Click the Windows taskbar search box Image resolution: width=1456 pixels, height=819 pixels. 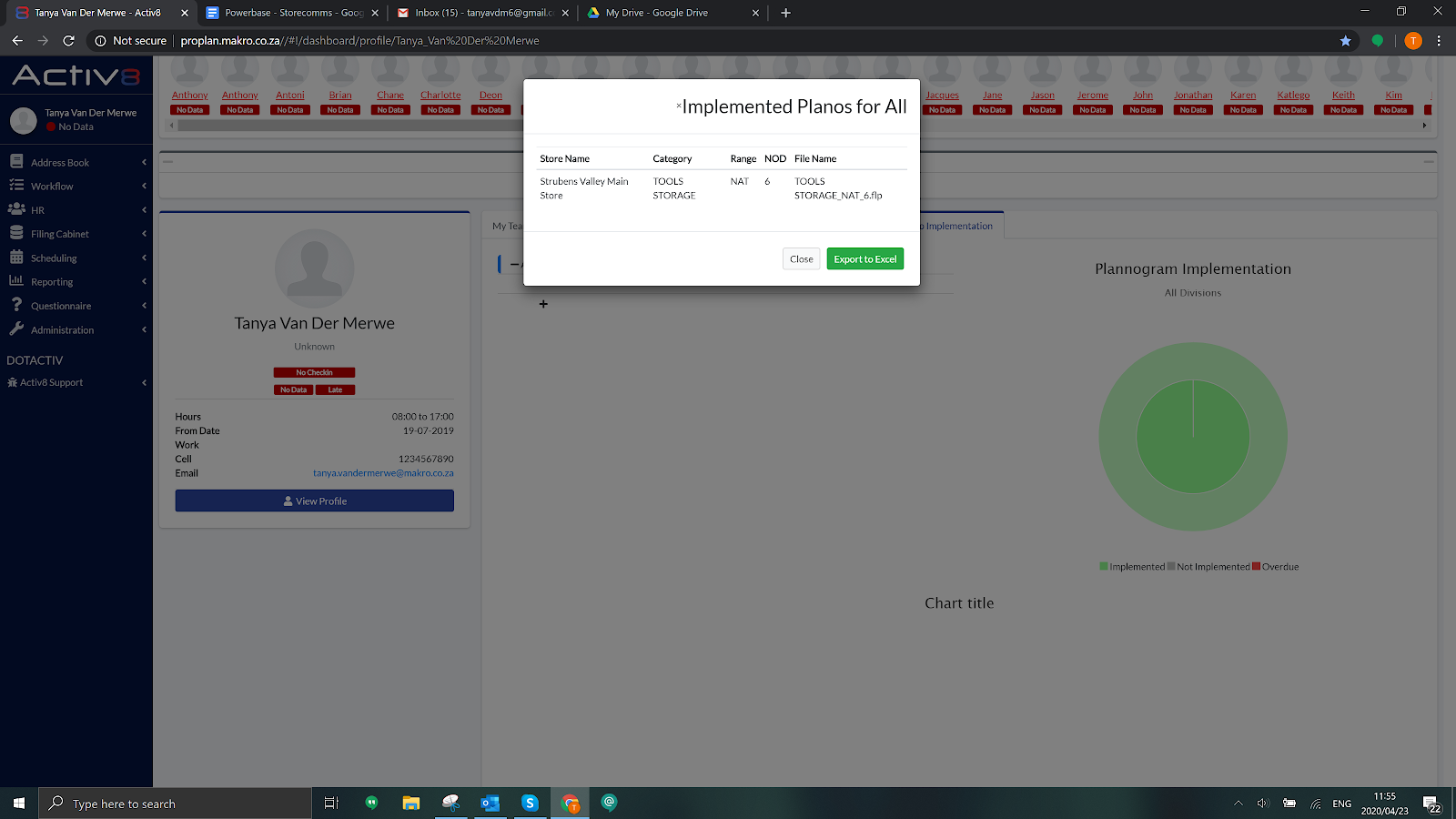[175, 804]
